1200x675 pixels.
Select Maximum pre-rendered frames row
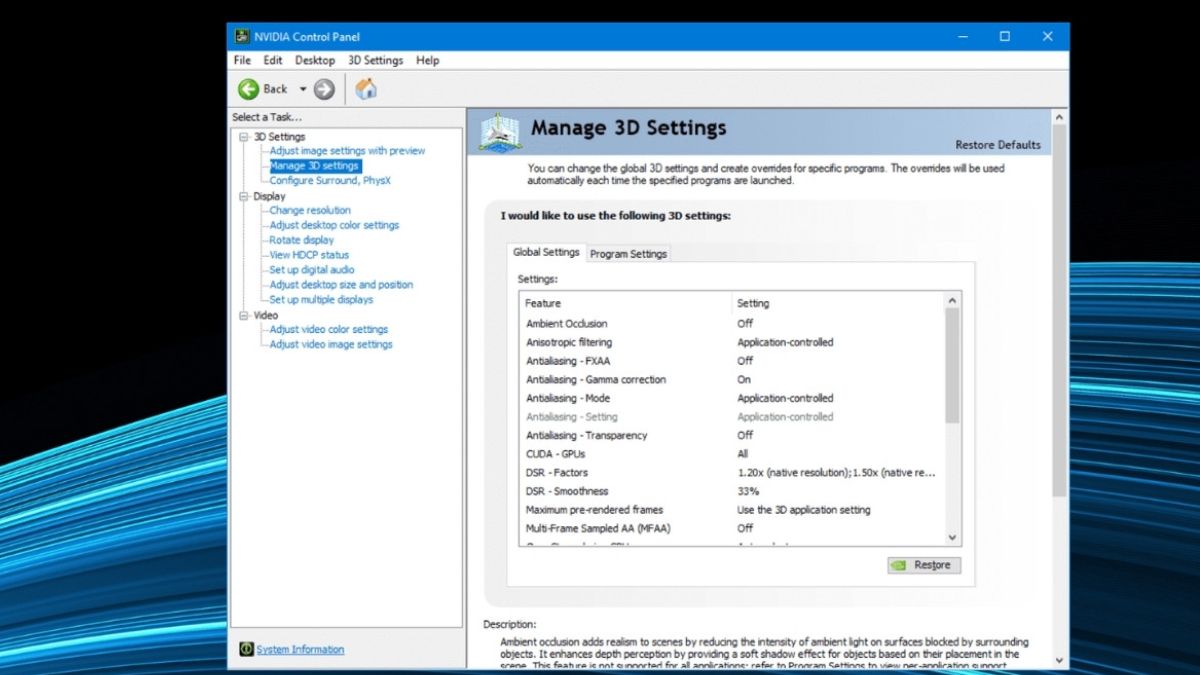tap(732, 510)
